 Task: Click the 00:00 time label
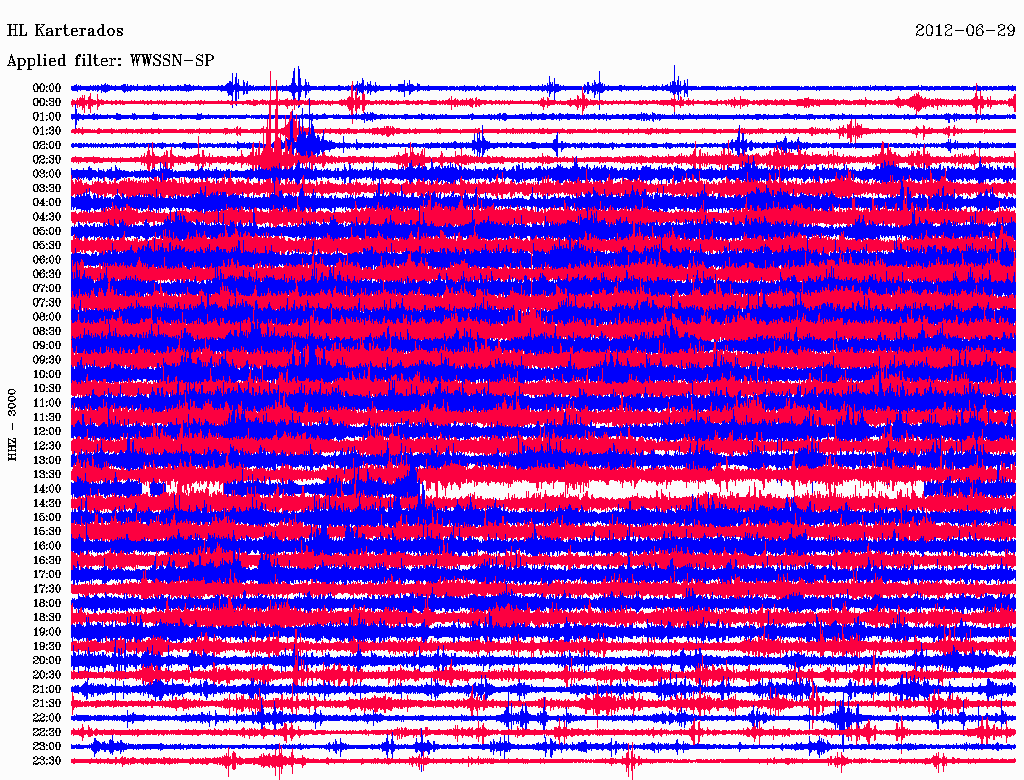(x=47, y=88)
